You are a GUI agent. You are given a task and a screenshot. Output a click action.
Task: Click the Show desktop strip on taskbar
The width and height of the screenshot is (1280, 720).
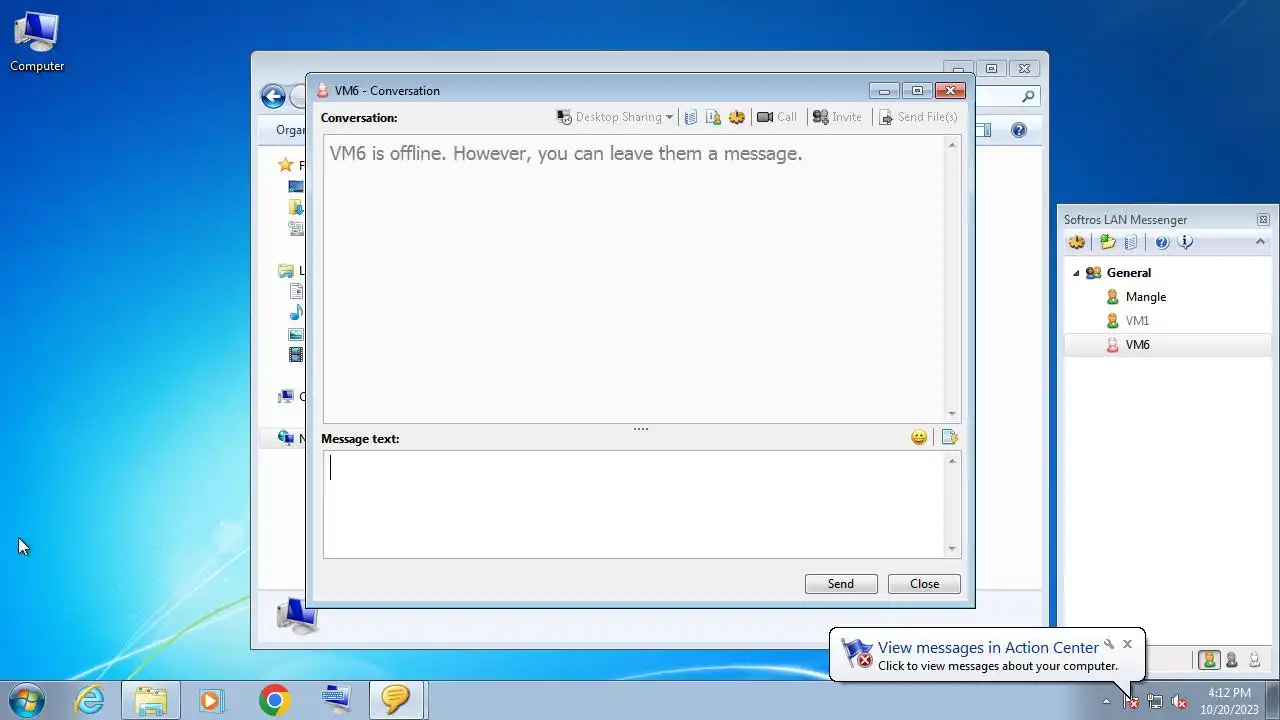pyautogui.click(x=1272, y=700)
